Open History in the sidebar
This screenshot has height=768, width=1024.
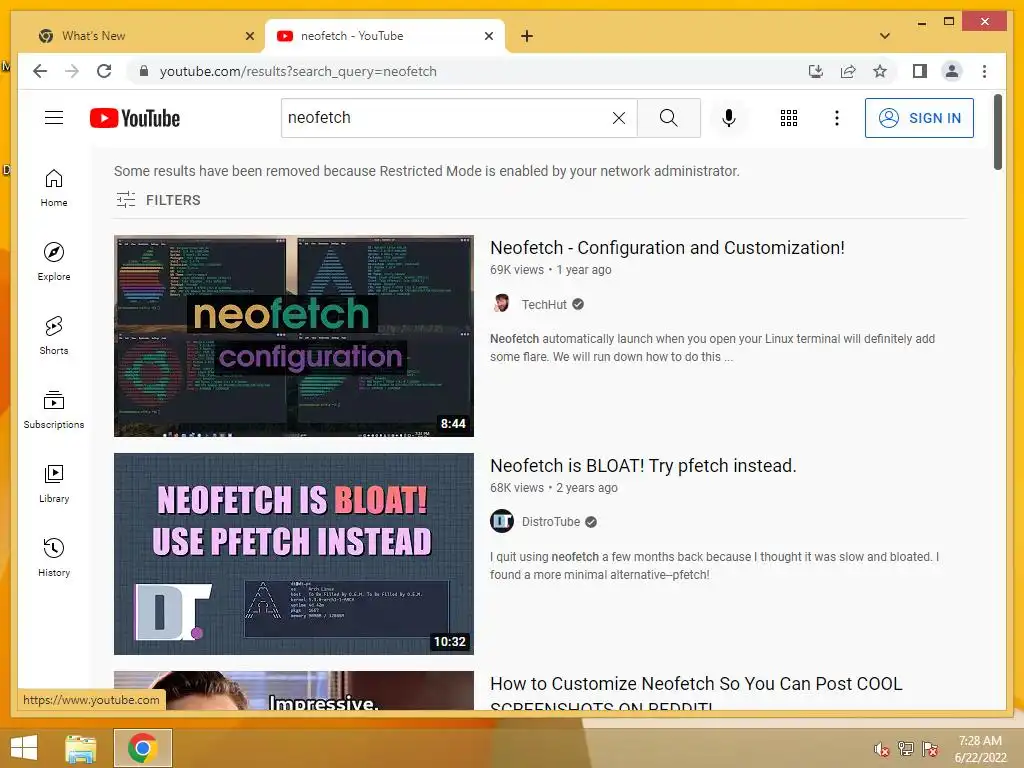click(x=54, y=558)
